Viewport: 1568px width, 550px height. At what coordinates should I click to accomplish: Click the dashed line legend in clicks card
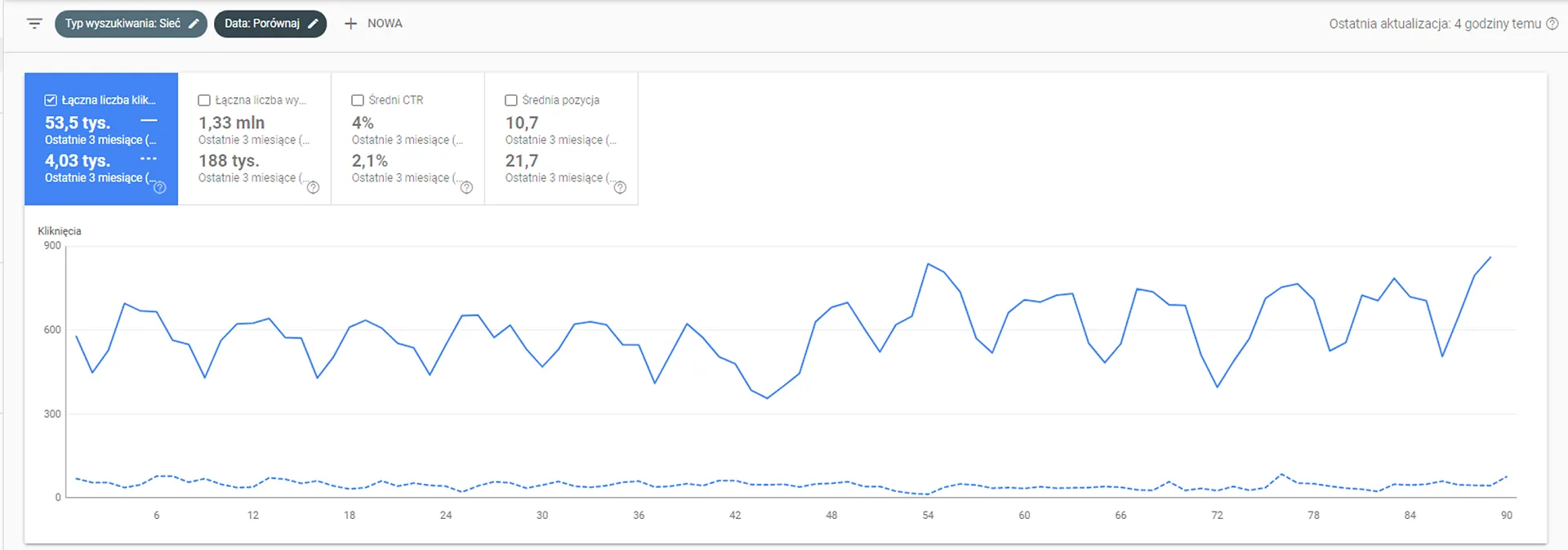point(149,159)
